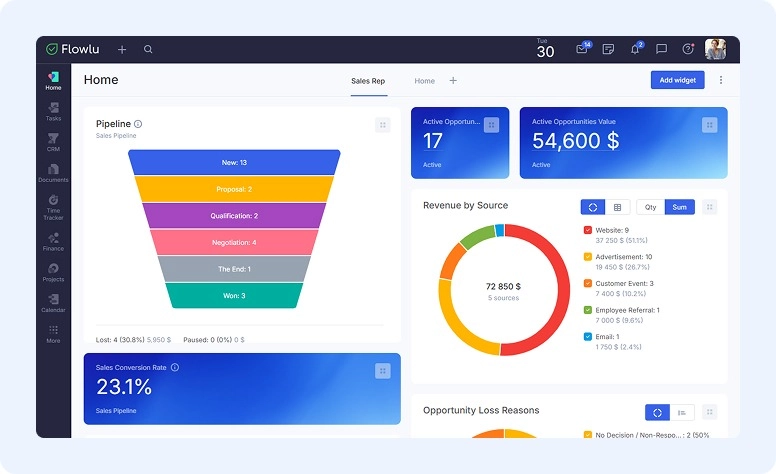
Task: Open CRM in the sidebar
Action: [x=53, y=142]
